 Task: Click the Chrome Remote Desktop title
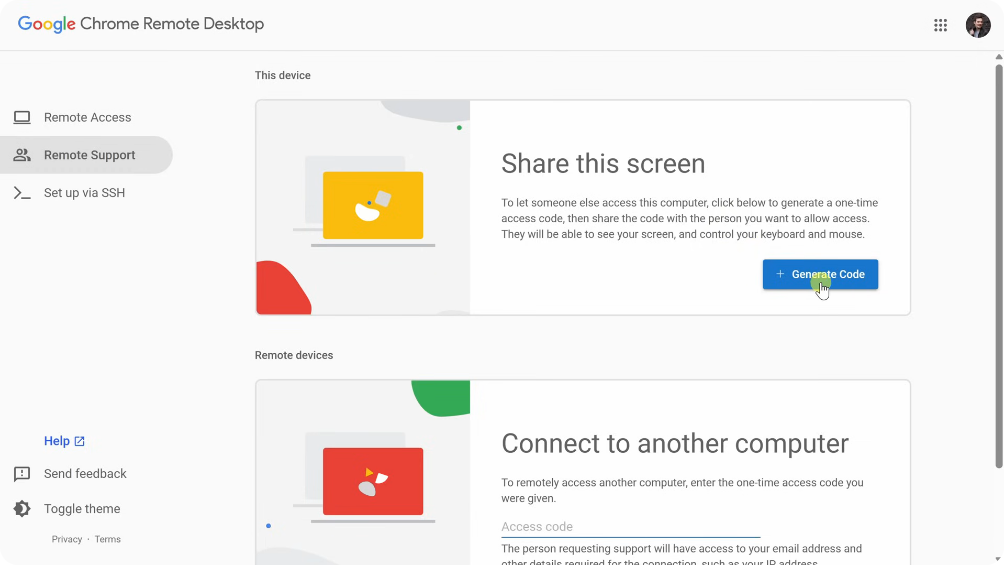(172, 24)
